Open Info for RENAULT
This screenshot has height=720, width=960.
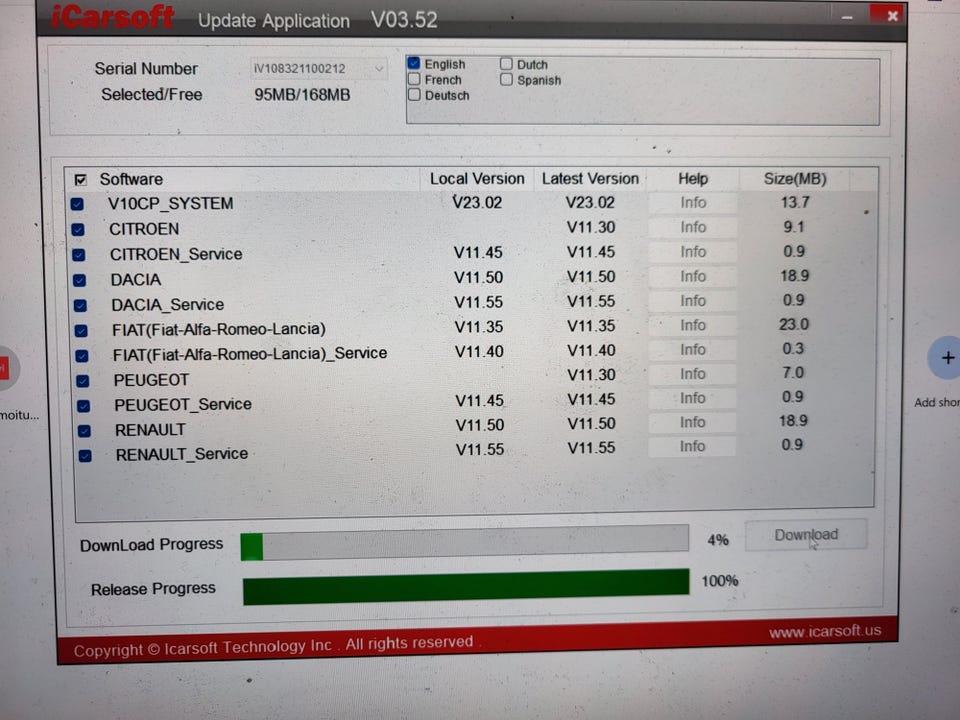point(692,422)
